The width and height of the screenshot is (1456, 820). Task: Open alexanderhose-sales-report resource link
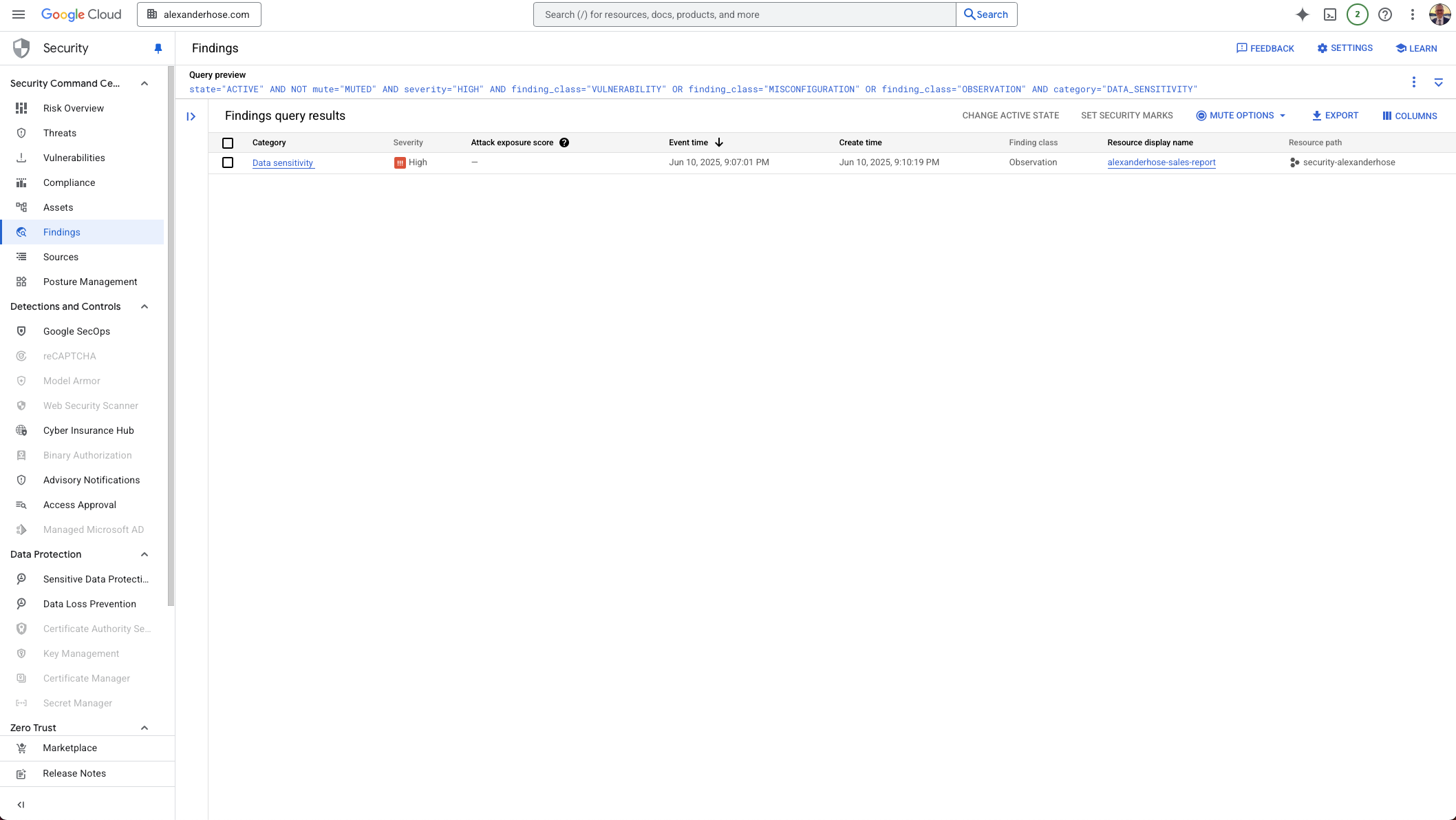[x=1161, y=162]
